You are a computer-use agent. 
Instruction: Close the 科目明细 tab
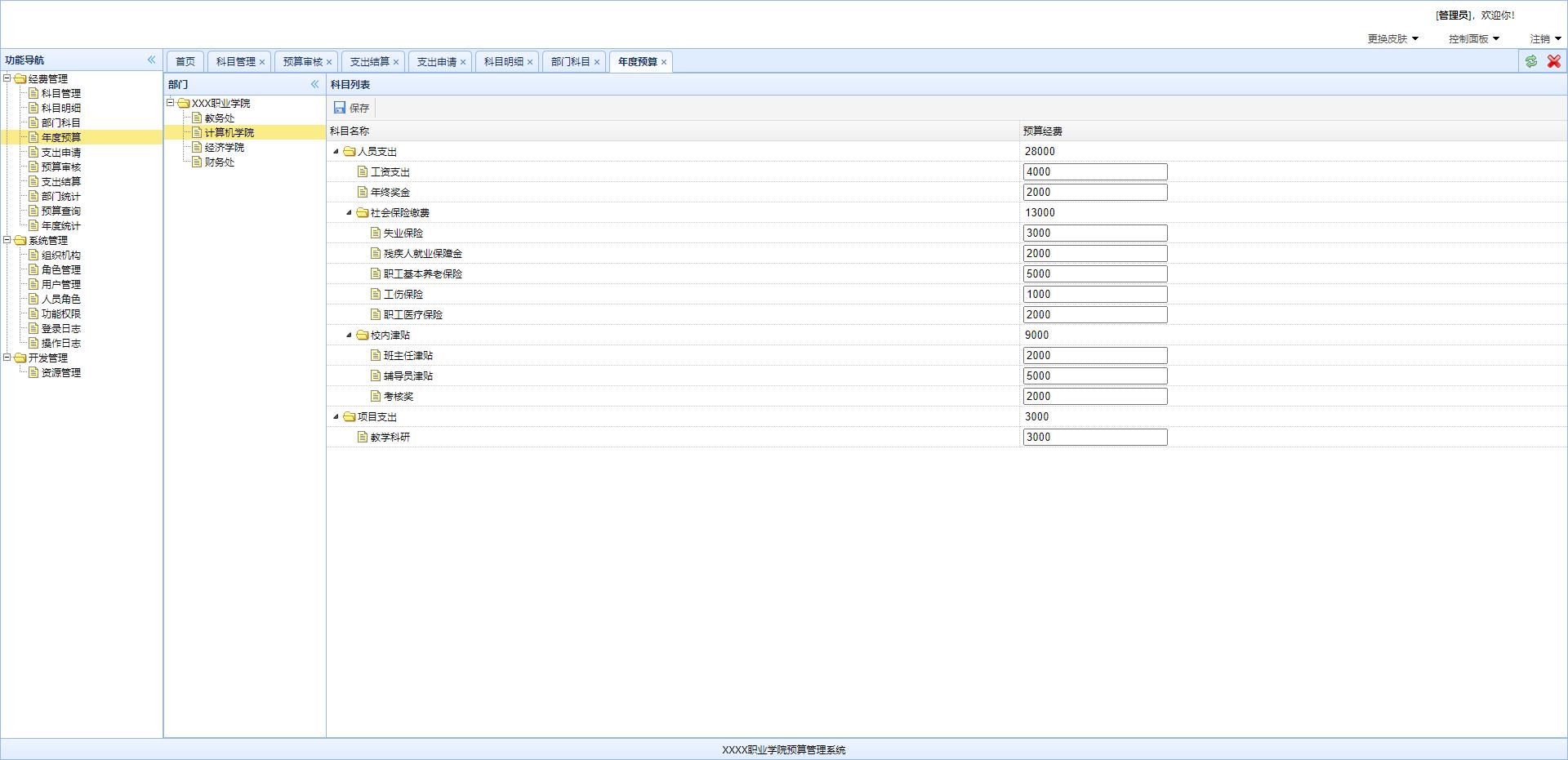(x=530, y=62)
